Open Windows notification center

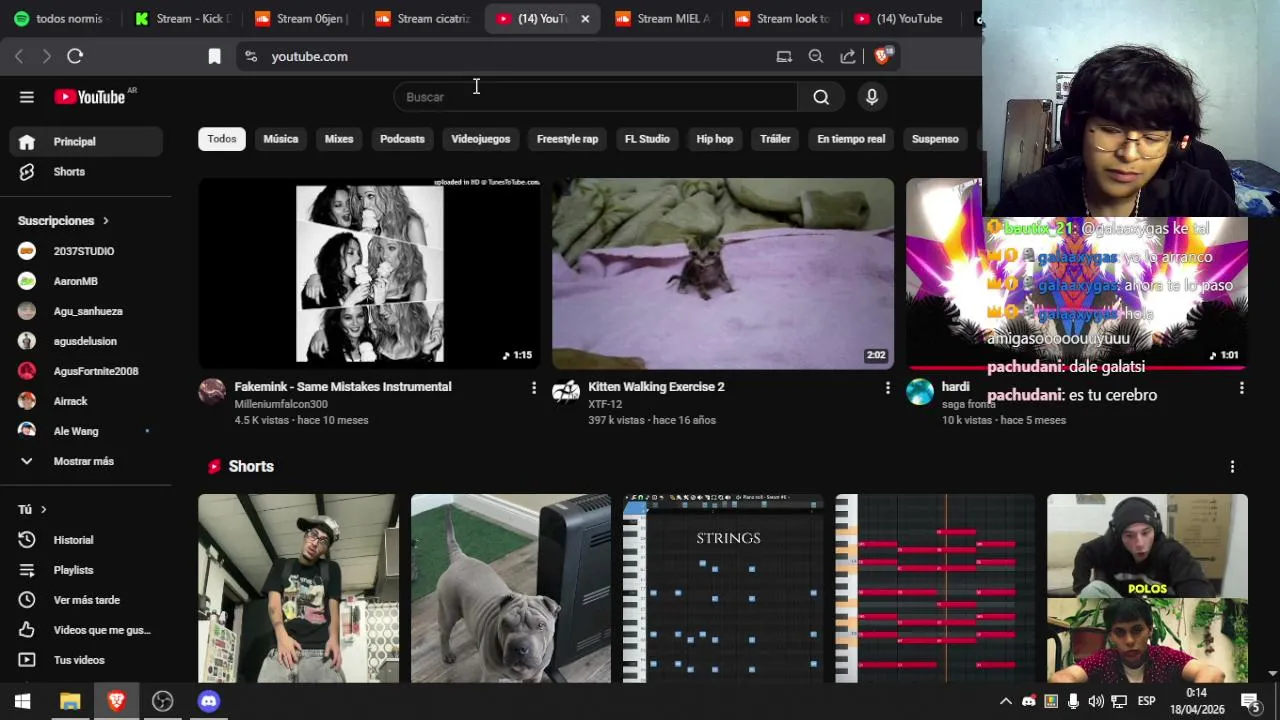tap(1250, 701)
